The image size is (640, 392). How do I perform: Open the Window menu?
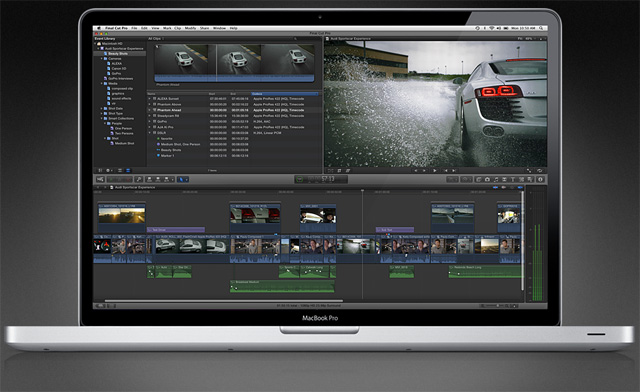220,28
